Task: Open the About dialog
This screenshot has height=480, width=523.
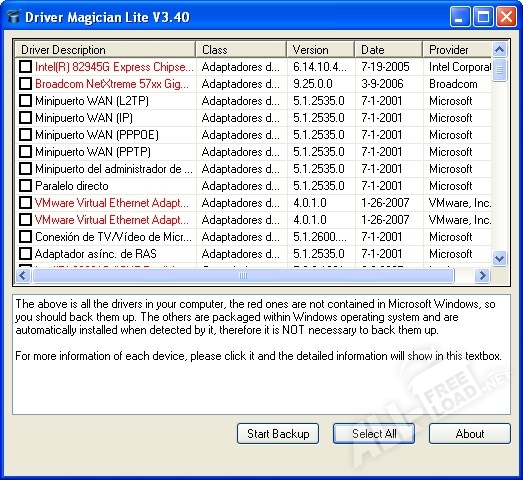Action: (470, 434)
